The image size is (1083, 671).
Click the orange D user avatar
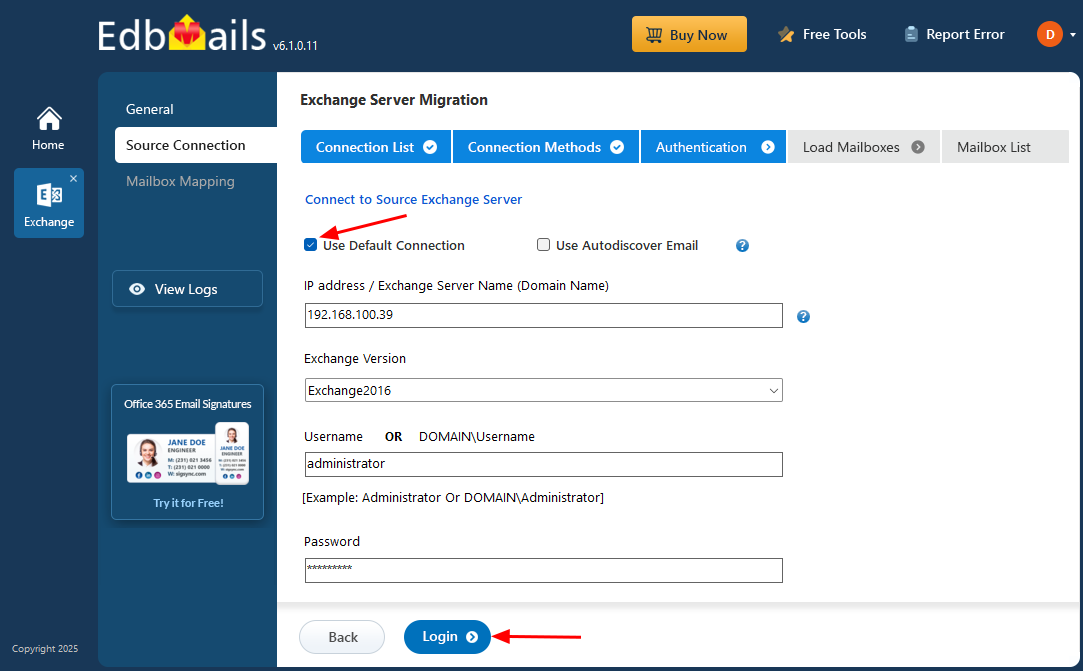click(x=1049, y=35)
